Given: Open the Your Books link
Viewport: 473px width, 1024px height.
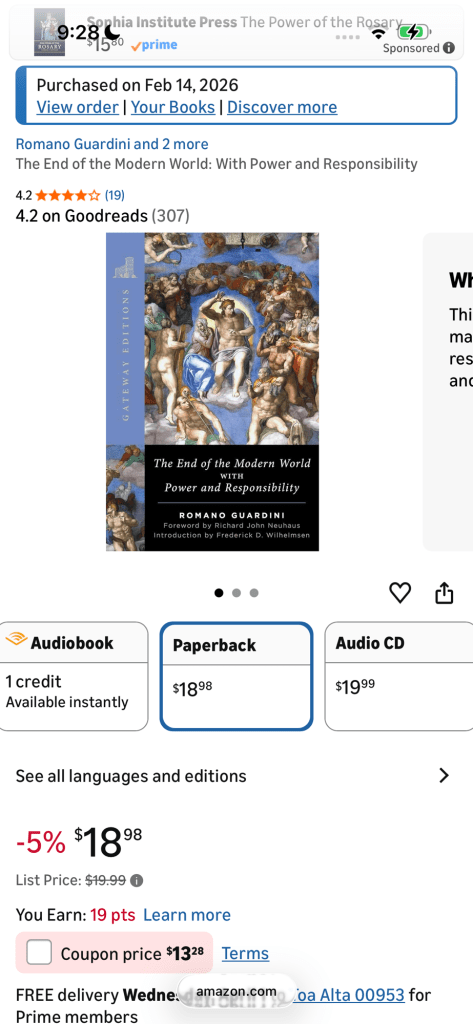Looking at the screenshot, I should click(x=173, y=107).
